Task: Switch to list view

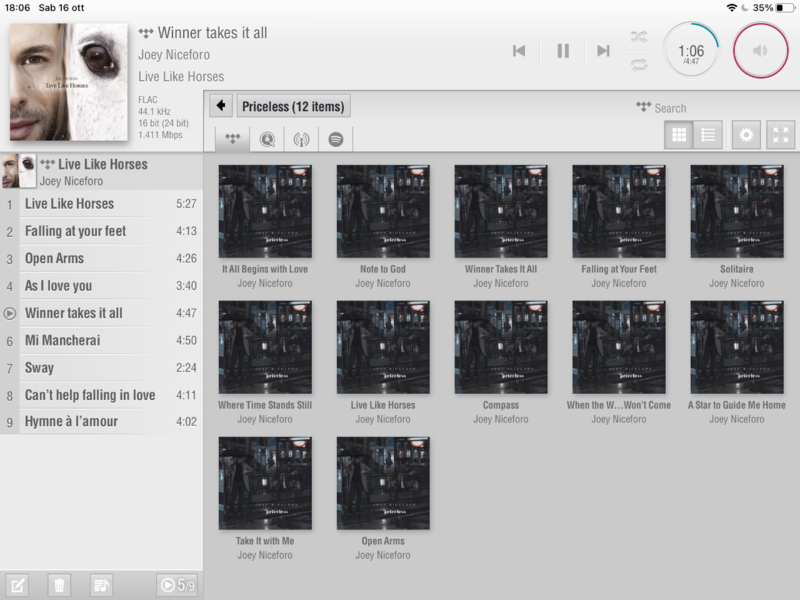Action: tap(708, 135)
